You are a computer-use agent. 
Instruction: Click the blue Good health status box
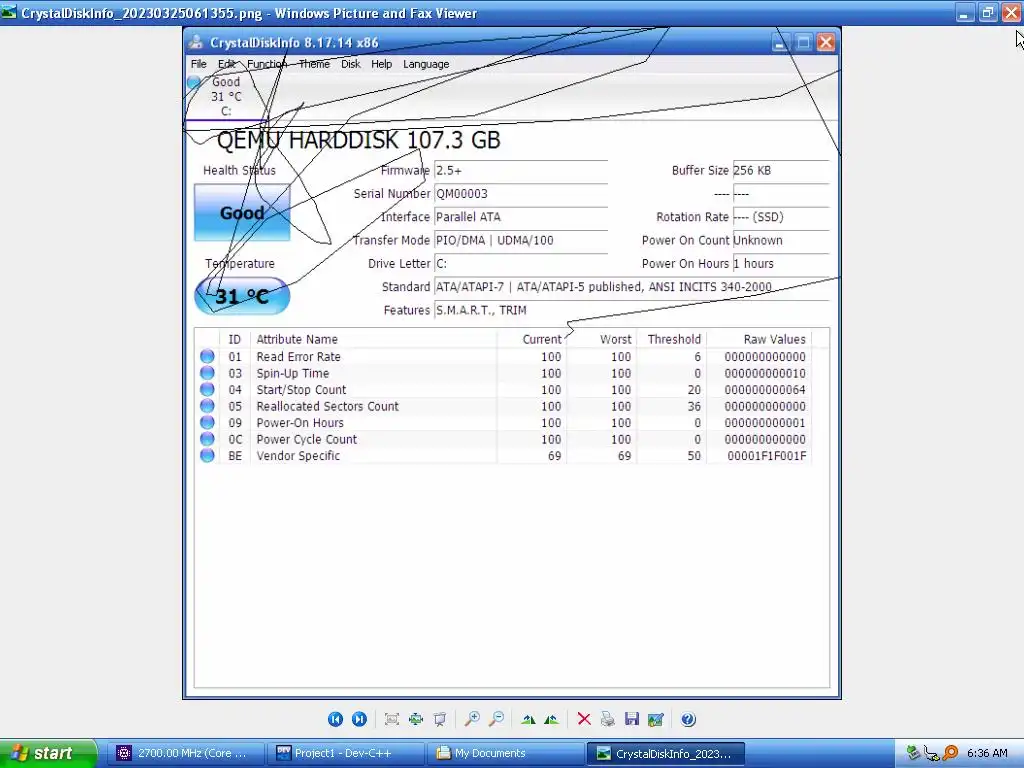click(x=242, y=212)
